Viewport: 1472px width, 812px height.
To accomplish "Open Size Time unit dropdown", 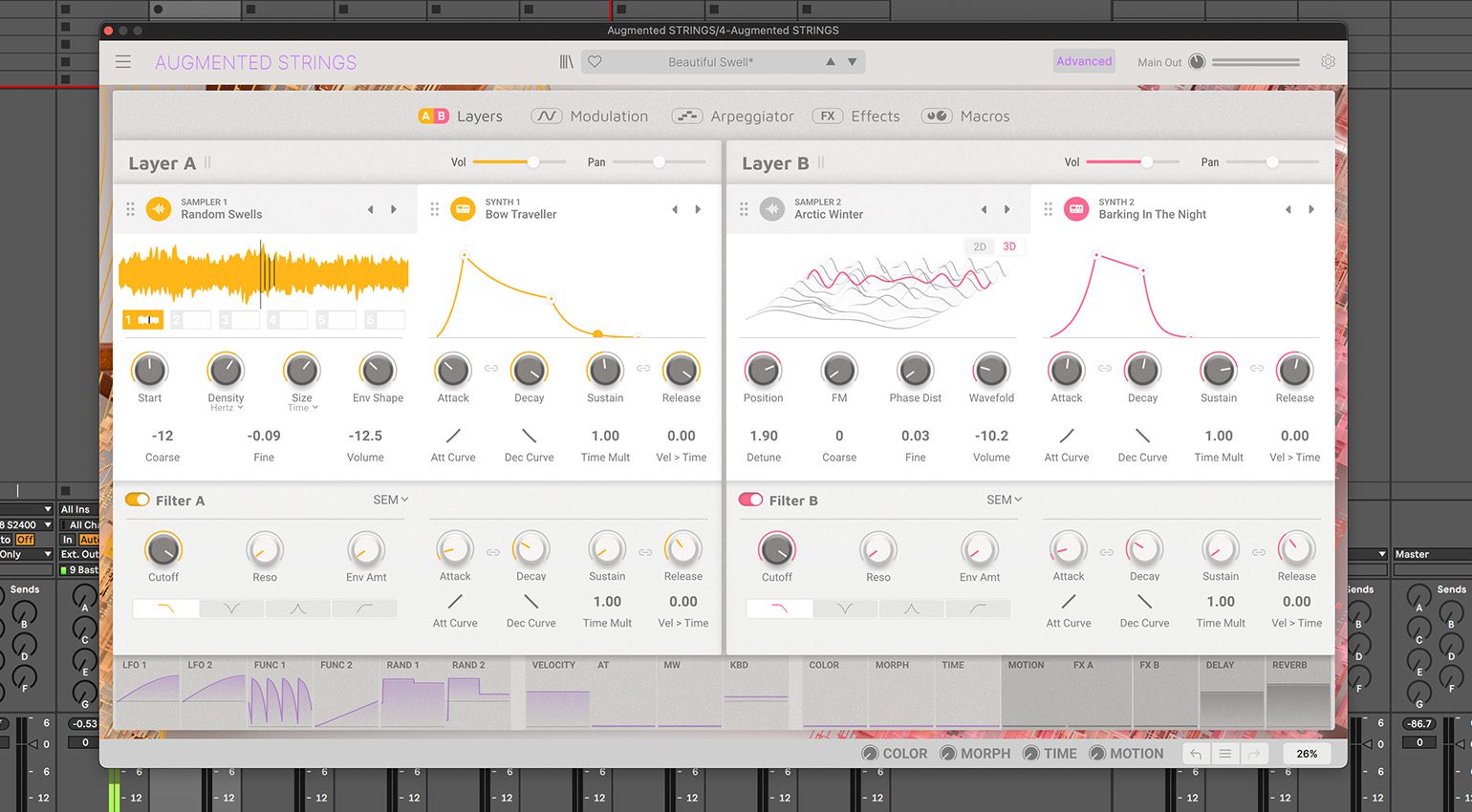I will [x=303, y=408].
